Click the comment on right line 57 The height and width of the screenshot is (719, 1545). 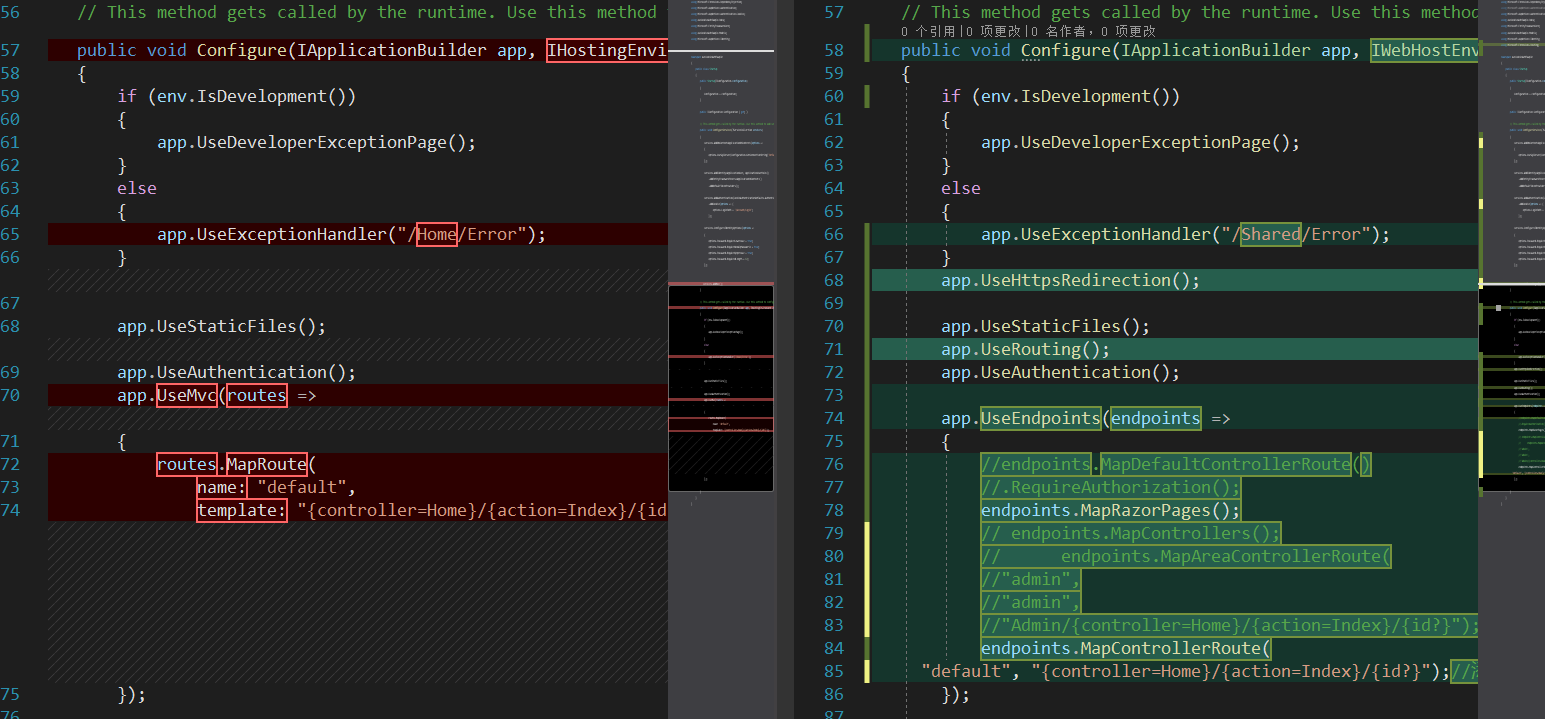tap(1190, 12)
